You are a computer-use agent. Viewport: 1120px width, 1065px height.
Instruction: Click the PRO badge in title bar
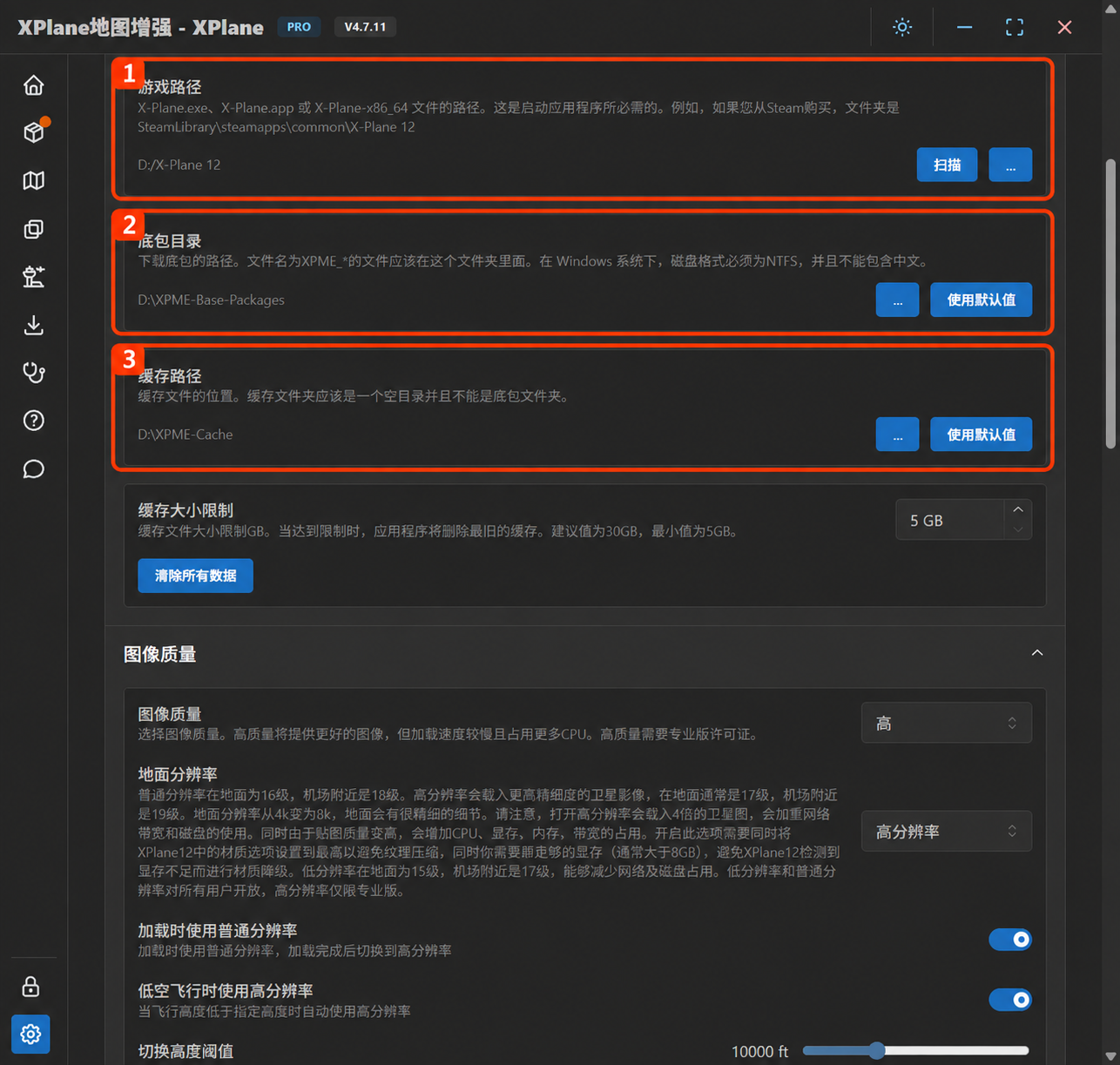tap(299, 27)
